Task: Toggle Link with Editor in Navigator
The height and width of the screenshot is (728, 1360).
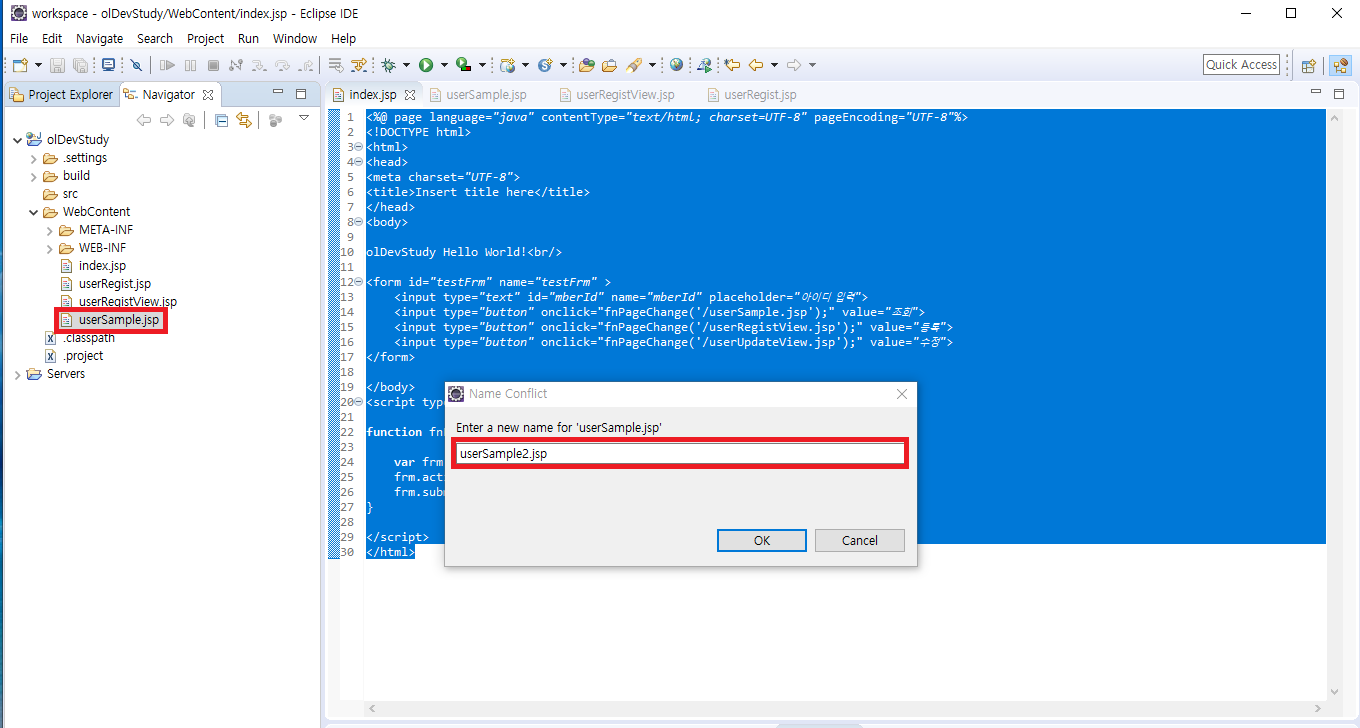Action: (x=243, y=120)
